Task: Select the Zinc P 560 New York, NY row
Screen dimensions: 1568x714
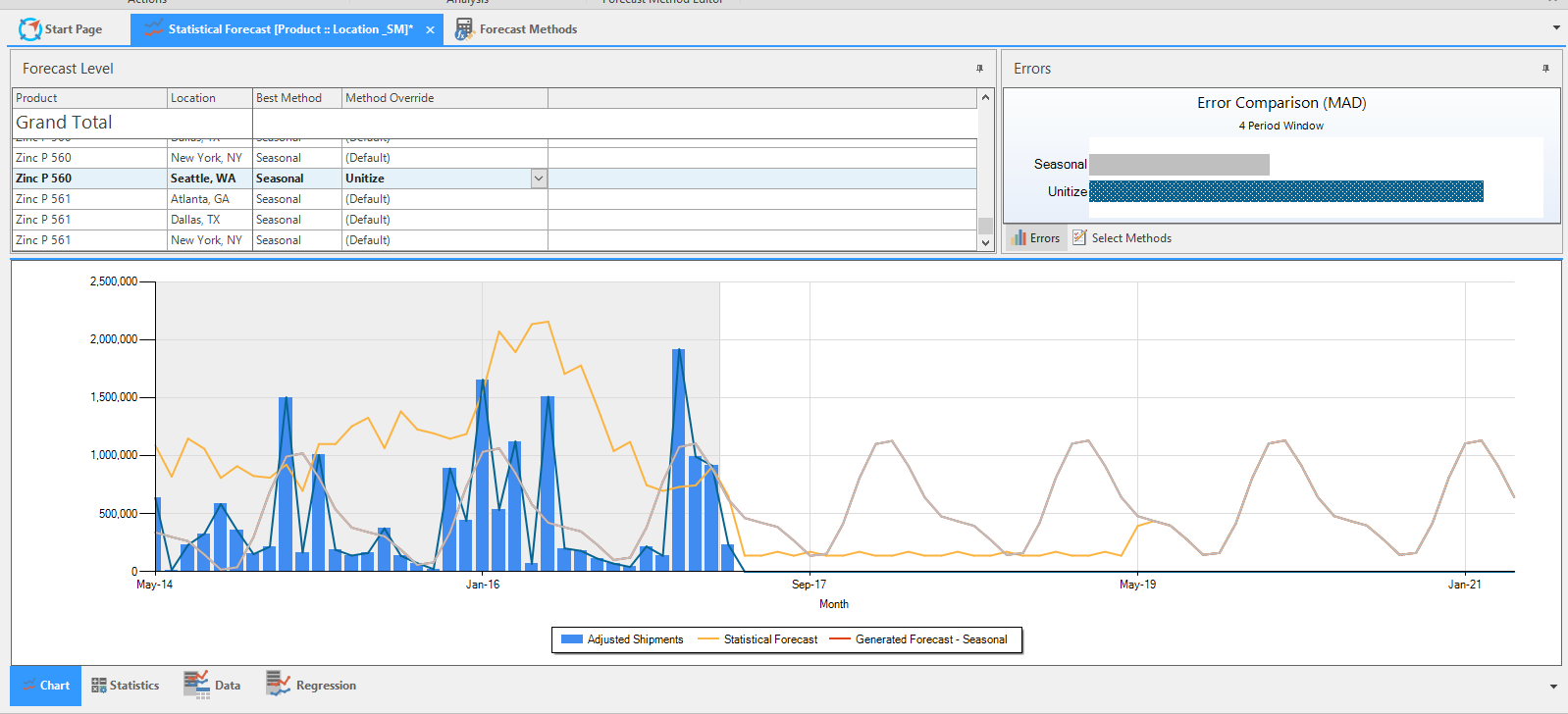Action: (495, 158)
